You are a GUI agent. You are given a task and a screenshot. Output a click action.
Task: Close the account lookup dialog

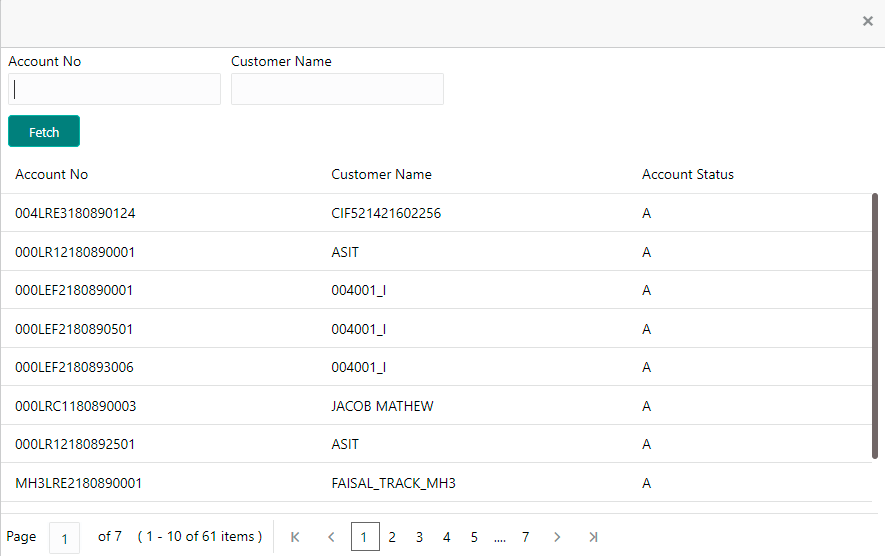(868, 21)
